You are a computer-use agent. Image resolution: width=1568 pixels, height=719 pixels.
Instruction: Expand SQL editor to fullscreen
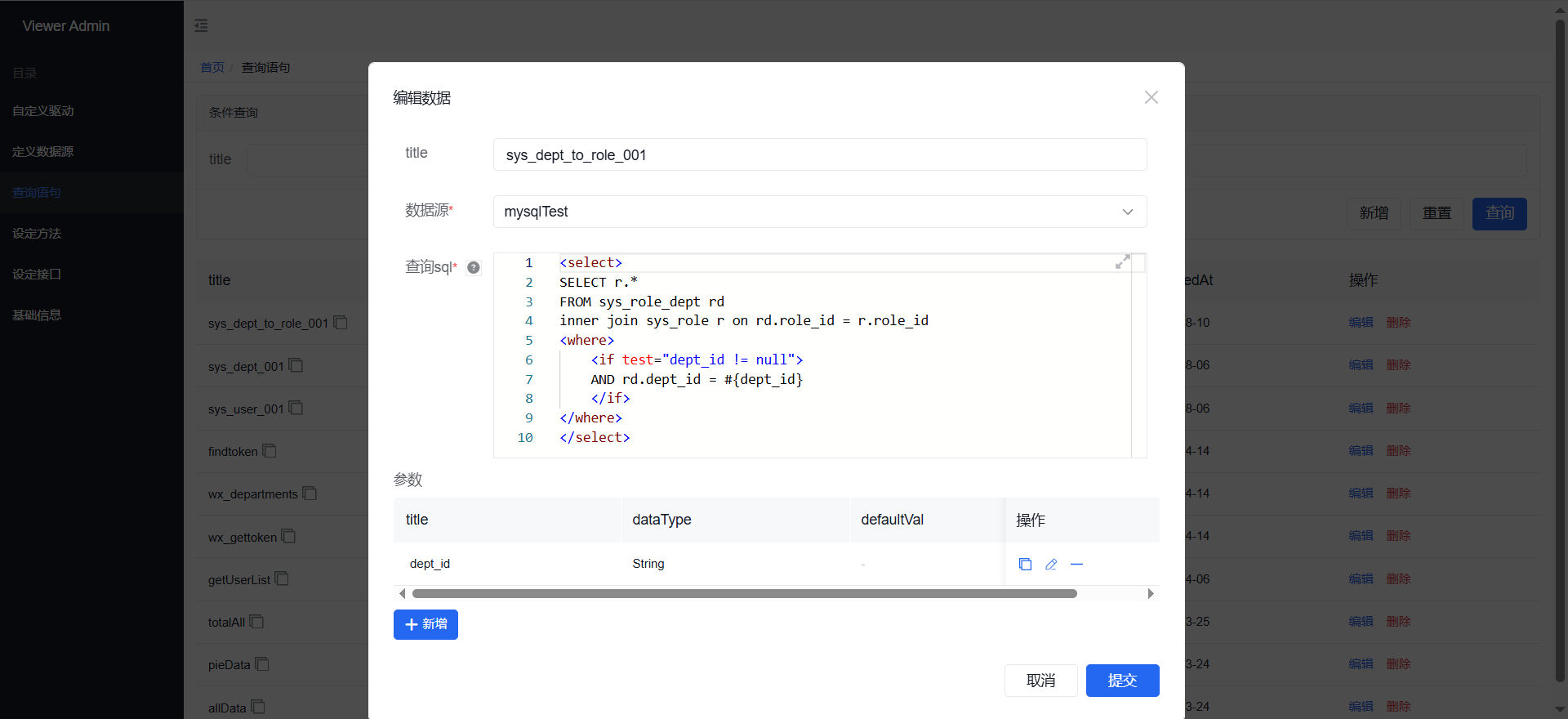point(1123,261)
